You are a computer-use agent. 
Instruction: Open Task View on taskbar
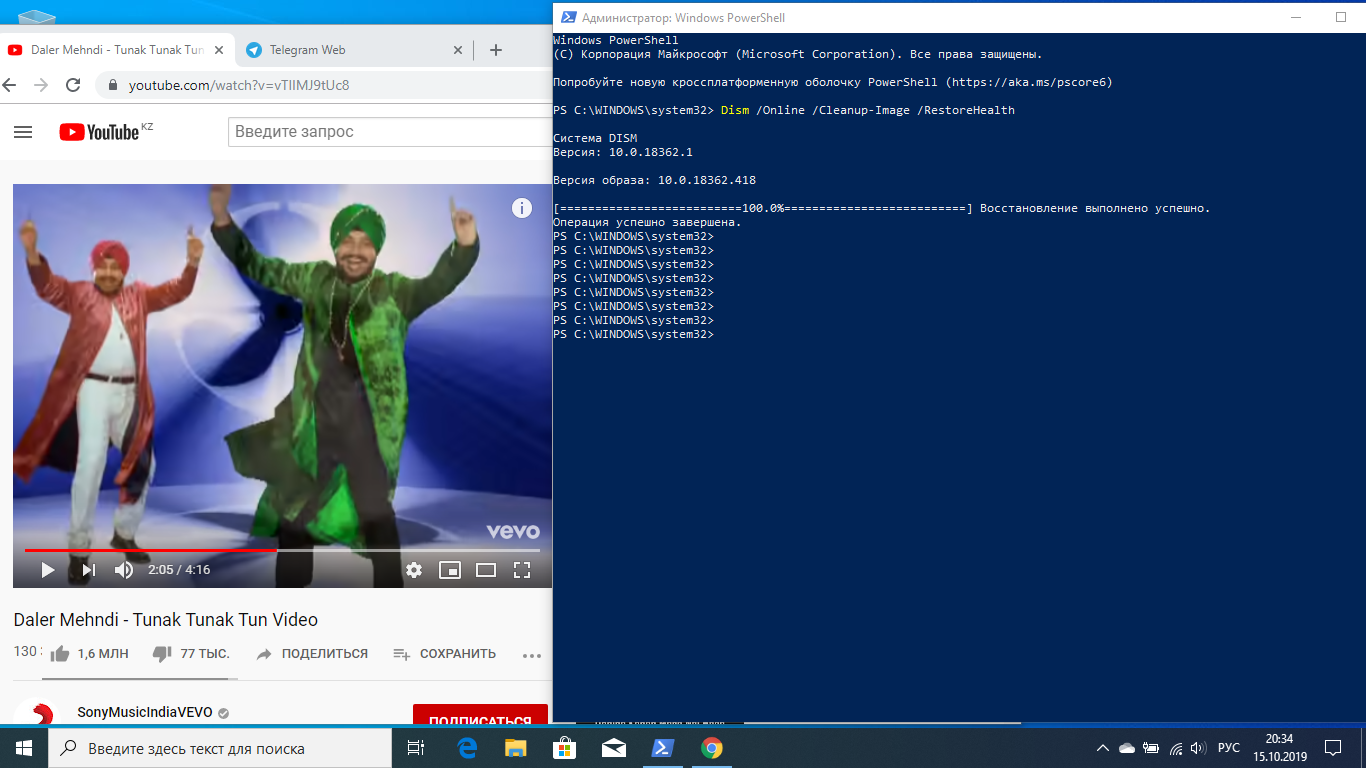pos(416,748)
